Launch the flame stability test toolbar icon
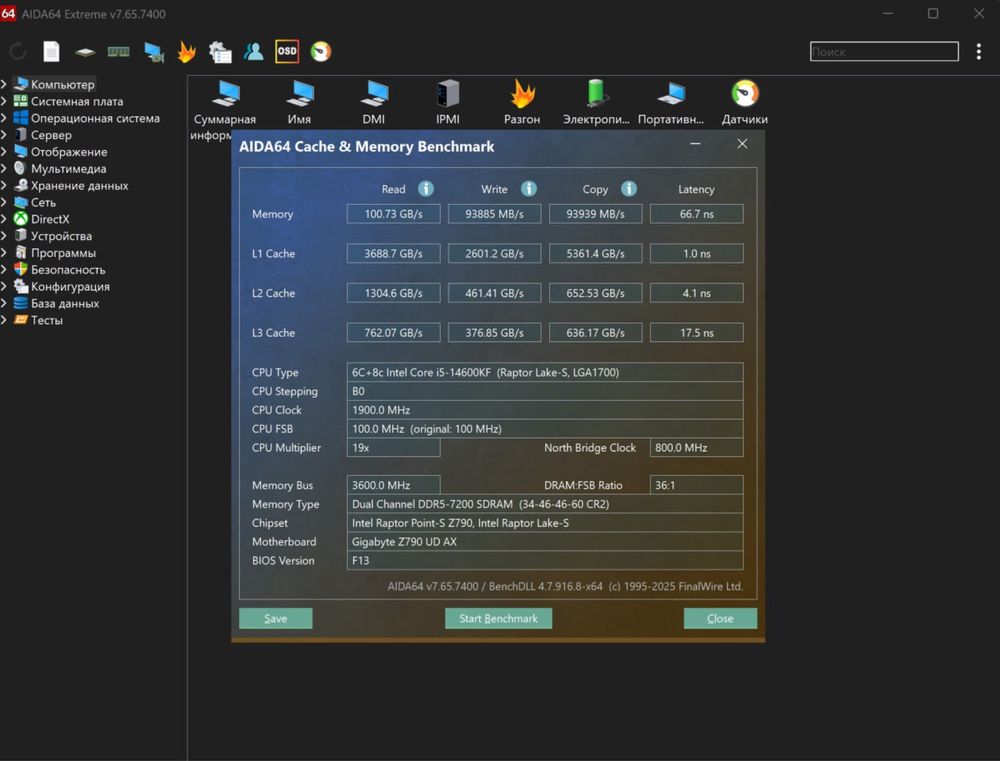Viewport: 1000px width, 761px height. point(187,52)
